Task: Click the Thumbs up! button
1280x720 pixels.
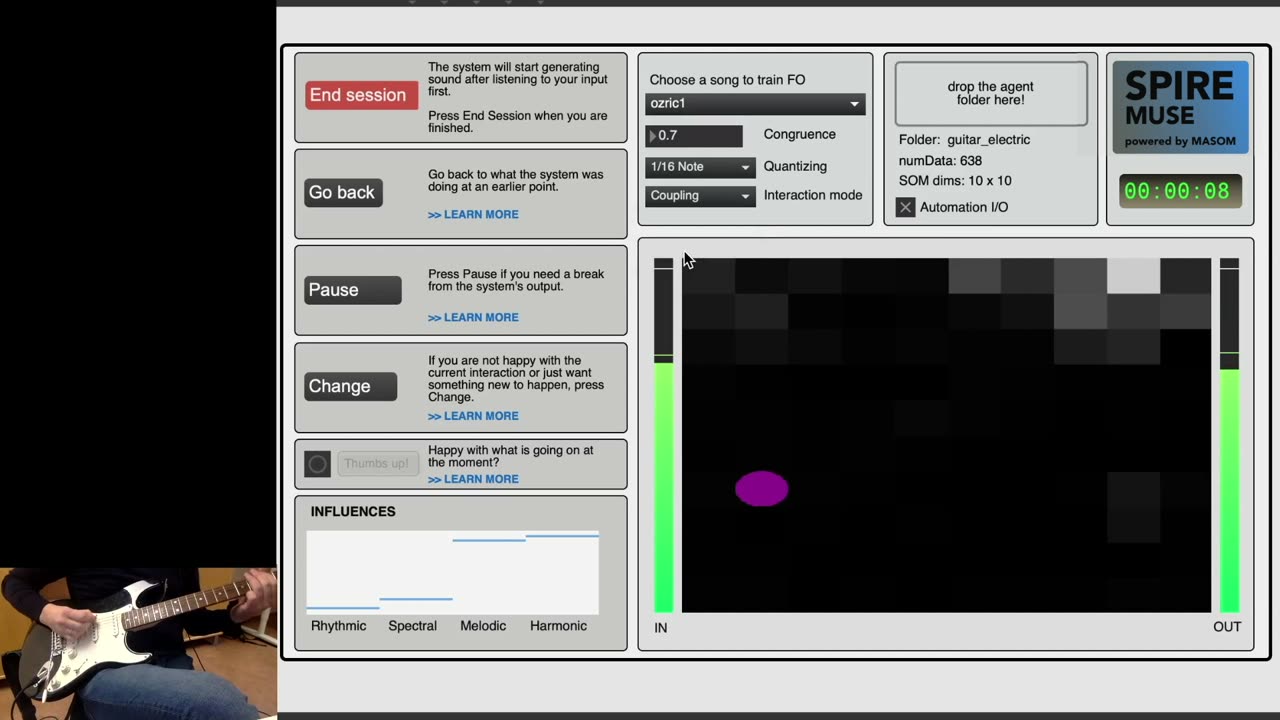Action: (x=376, y=464)
